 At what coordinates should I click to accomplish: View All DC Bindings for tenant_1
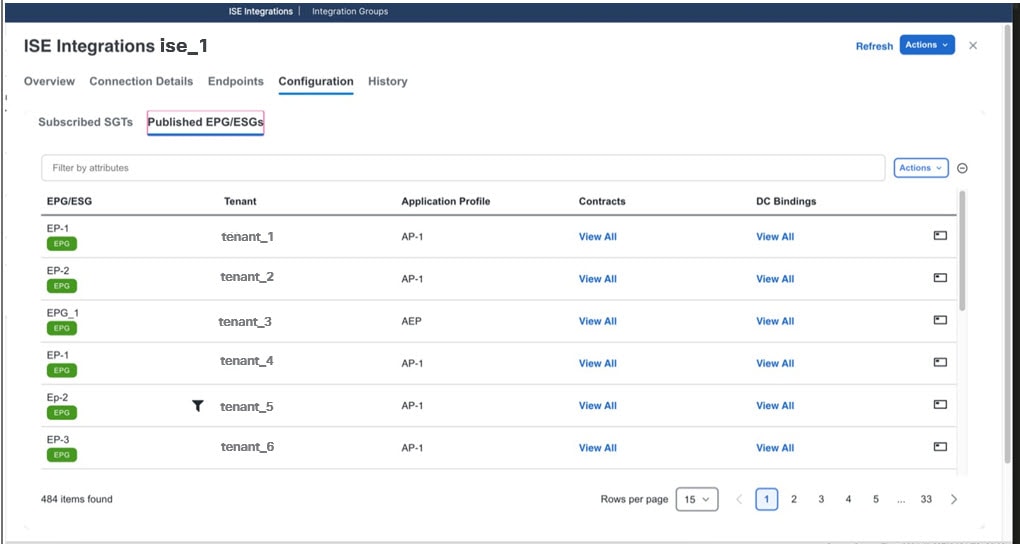click(x=775, y=237)
